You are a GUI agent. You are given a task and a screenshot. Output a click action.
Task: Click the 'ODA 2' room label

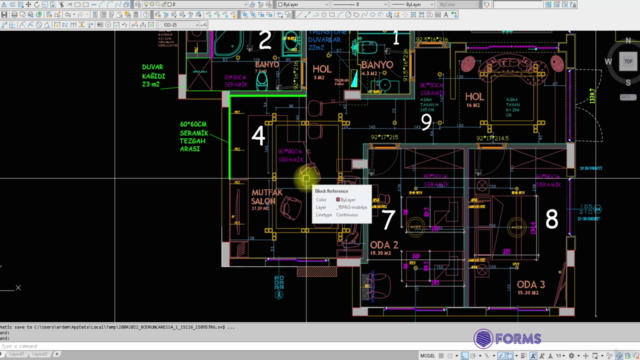pos(384,245)
